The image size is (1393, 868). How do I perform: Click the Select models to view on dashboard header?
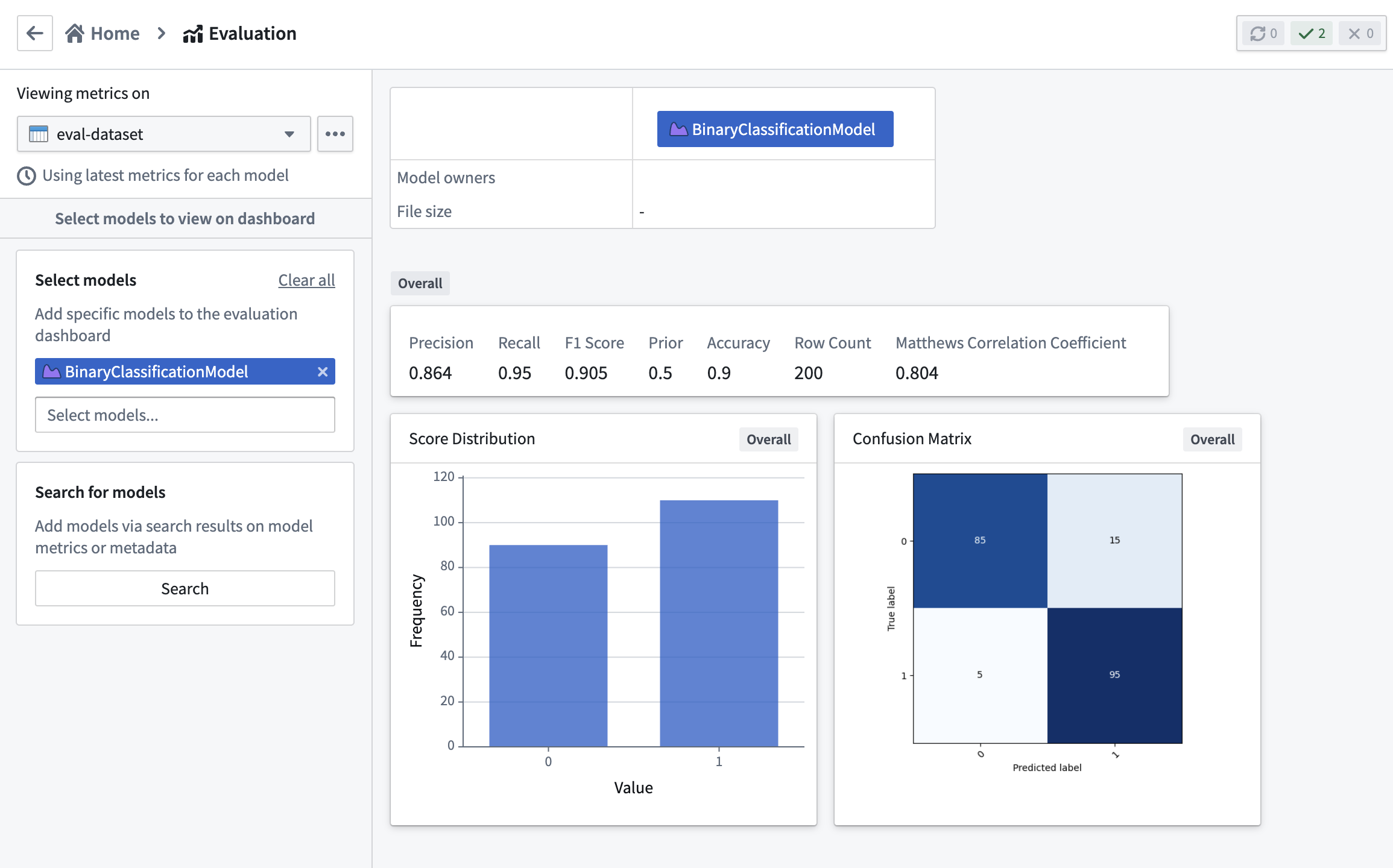[185, 218]
